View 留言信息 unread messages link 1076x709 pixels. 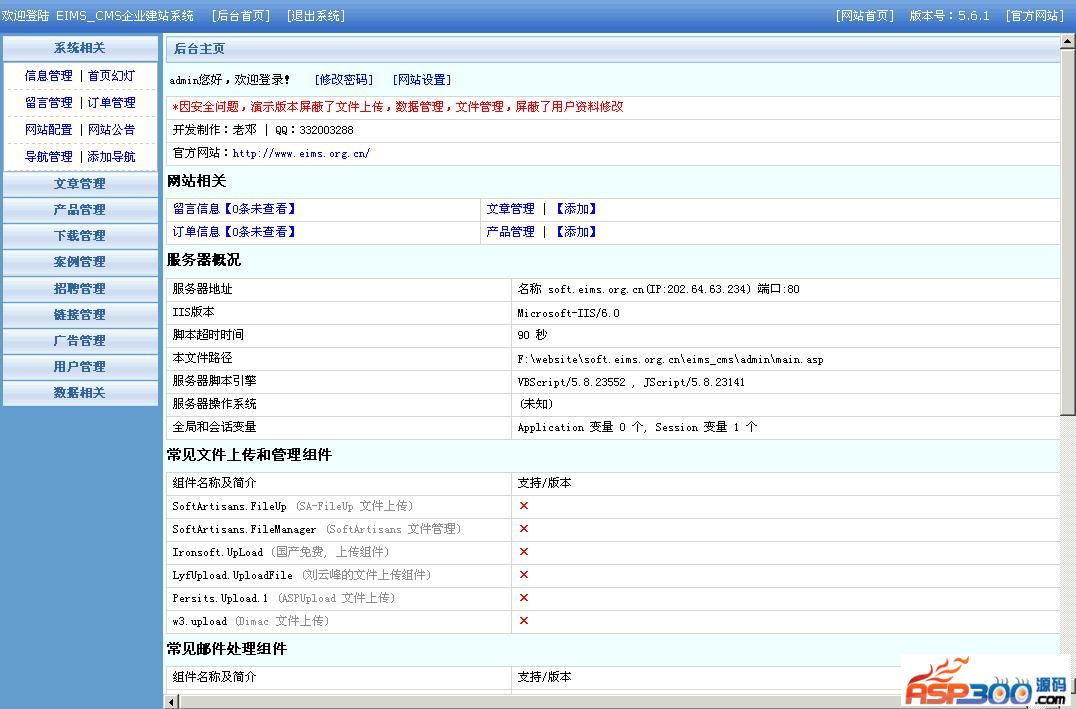(234, 209)
